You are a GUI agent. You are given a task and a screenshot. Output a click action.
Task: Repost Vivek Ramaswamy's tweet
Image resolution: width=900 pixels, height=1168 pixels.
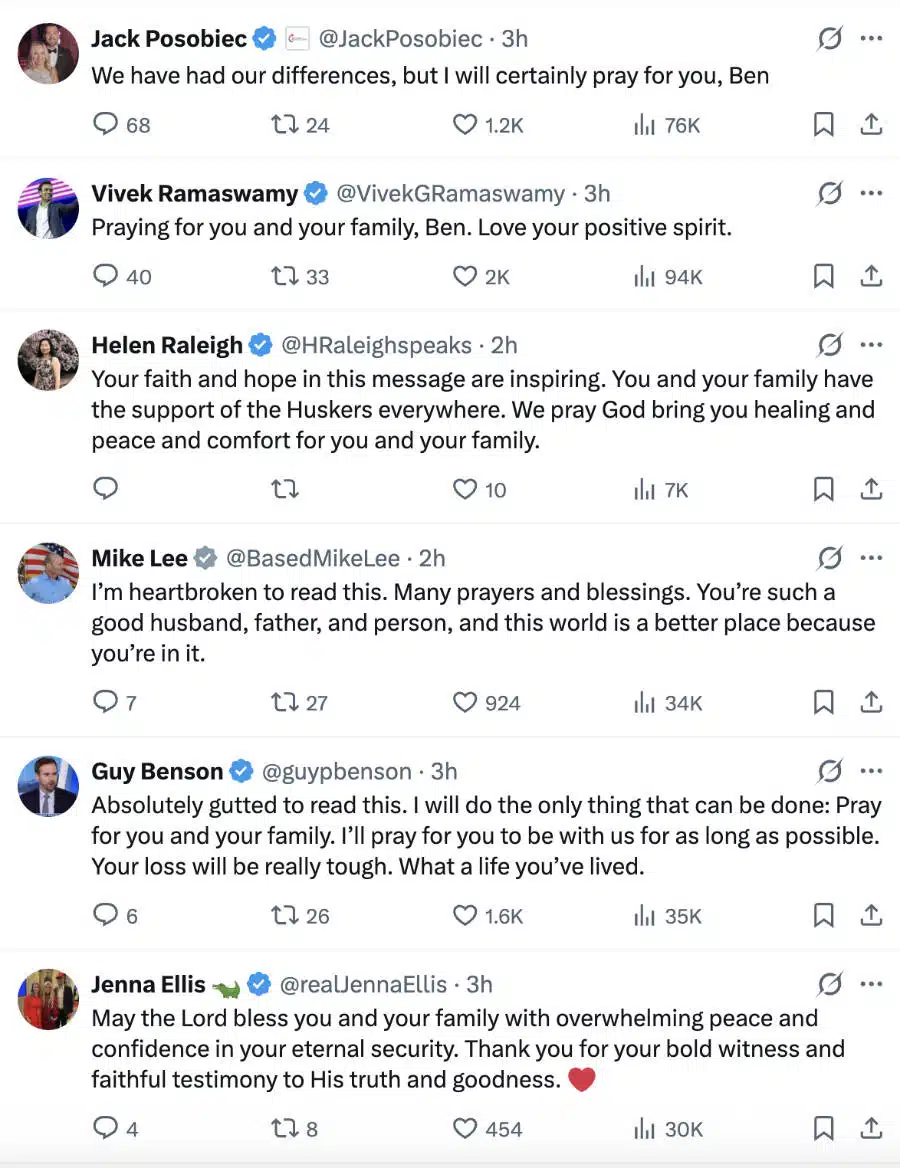coord(285,277)
